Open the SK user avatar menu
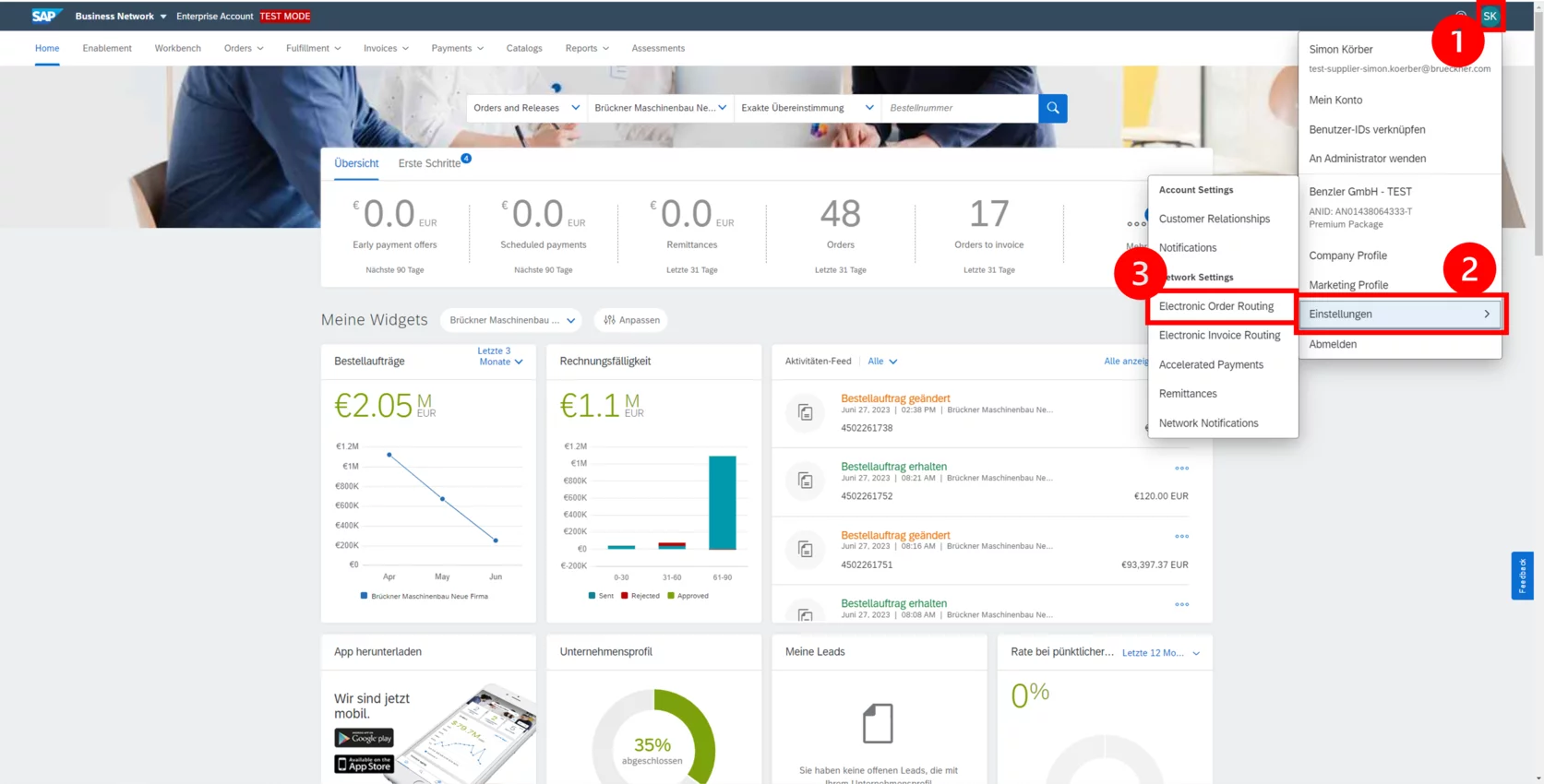Screen dimensions: 1544x784 1490,16
